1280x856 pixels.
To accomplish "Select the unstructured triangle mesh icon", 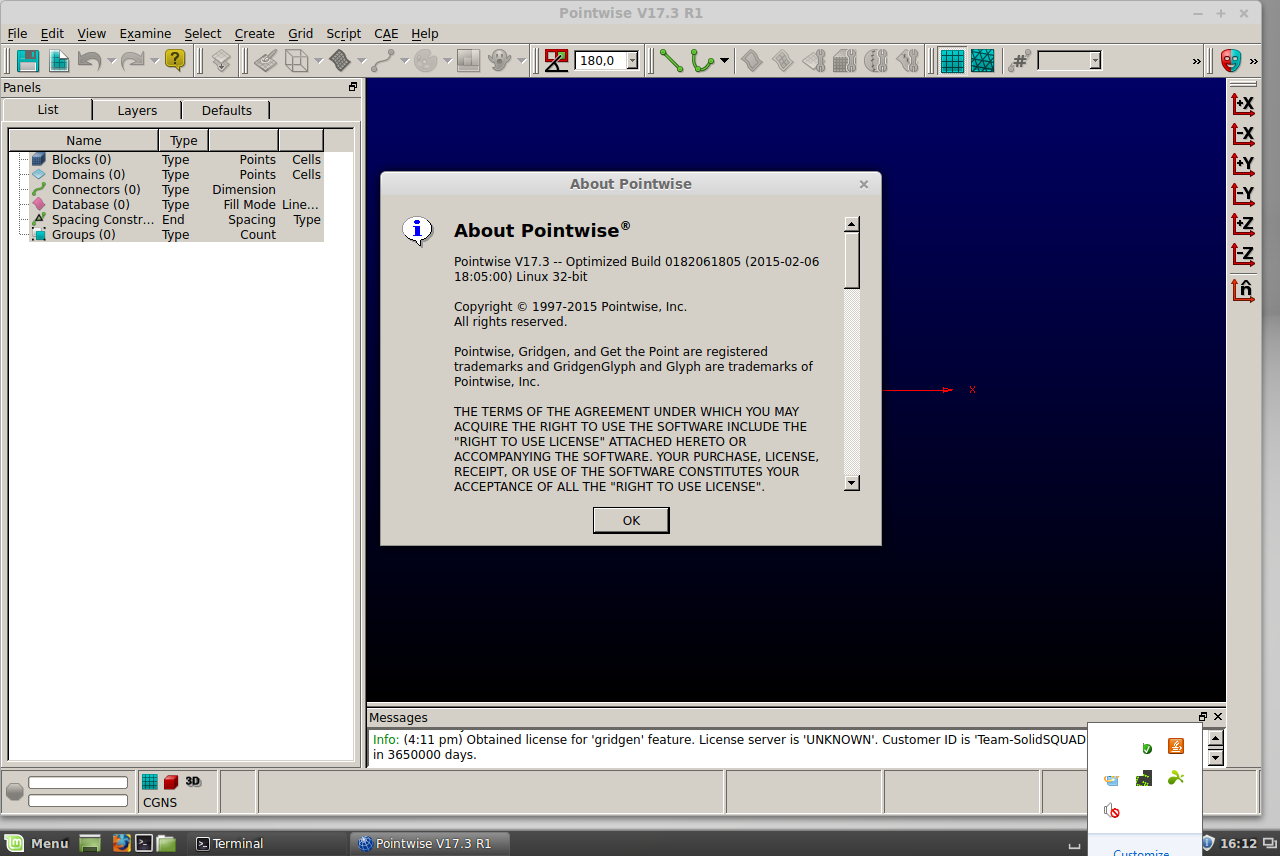I will (x=983, y=60).
